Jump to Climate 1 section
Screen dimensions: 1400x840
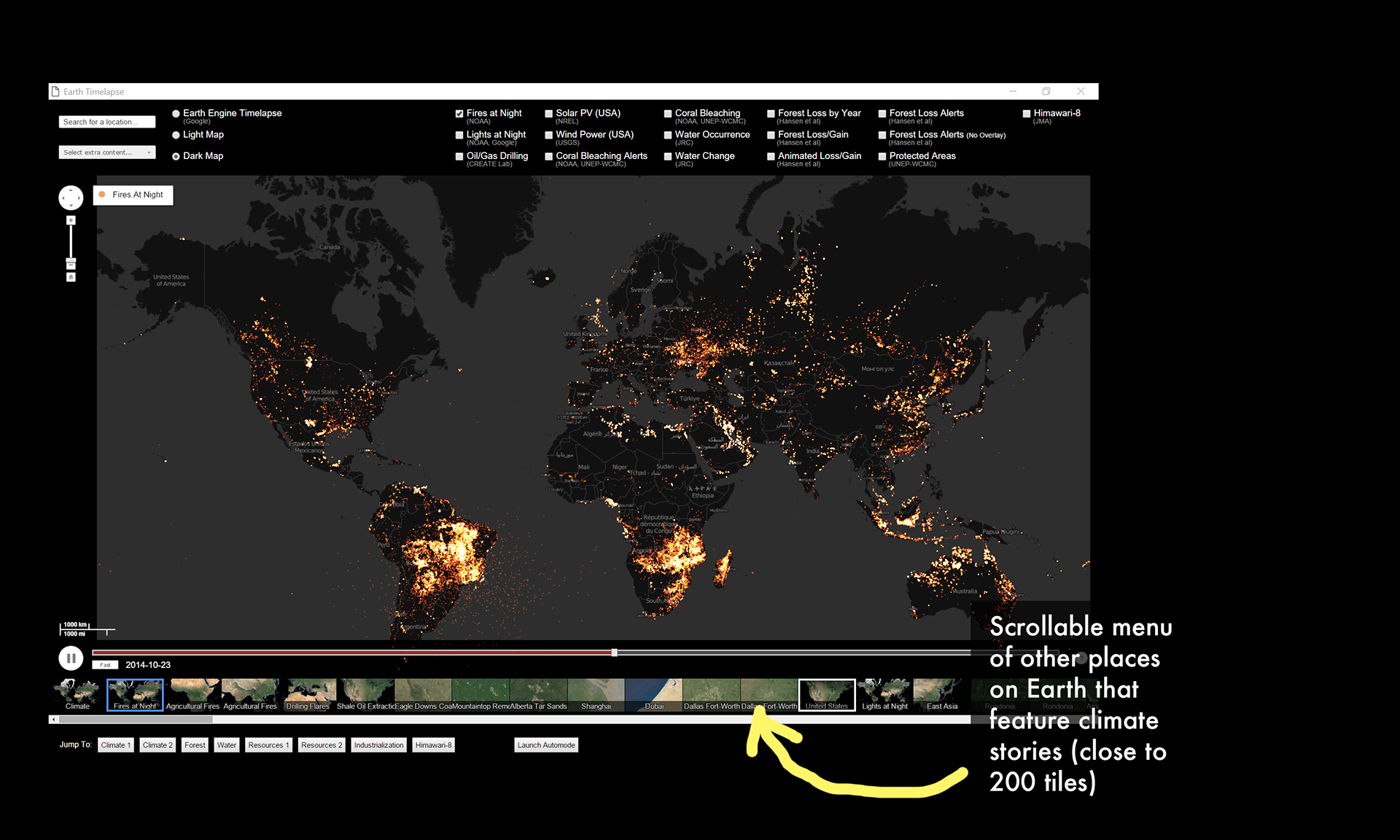(x=116, y=745)
